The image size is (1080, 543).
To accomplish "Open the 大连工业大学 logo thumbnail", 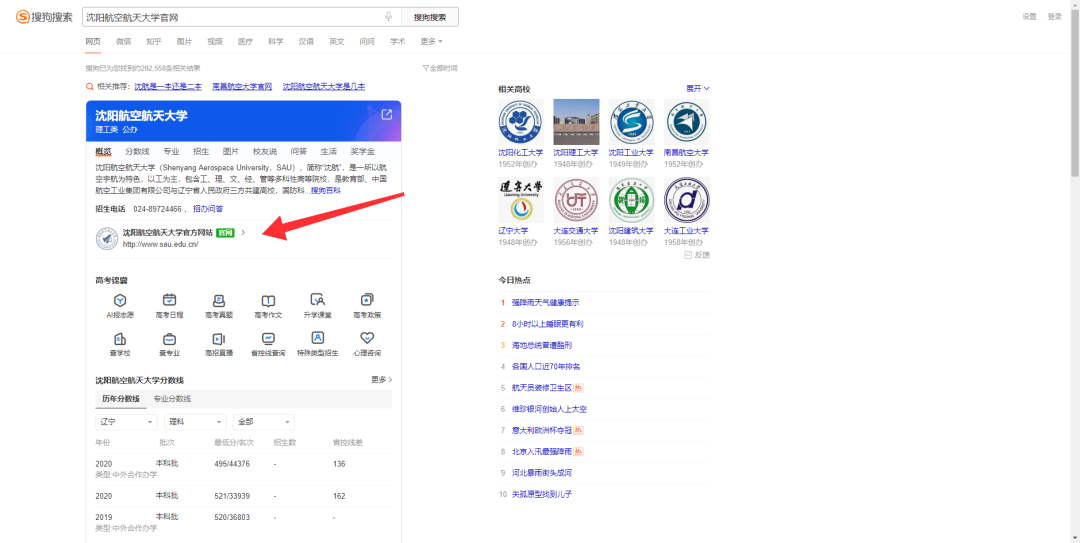I will (687, 200).
